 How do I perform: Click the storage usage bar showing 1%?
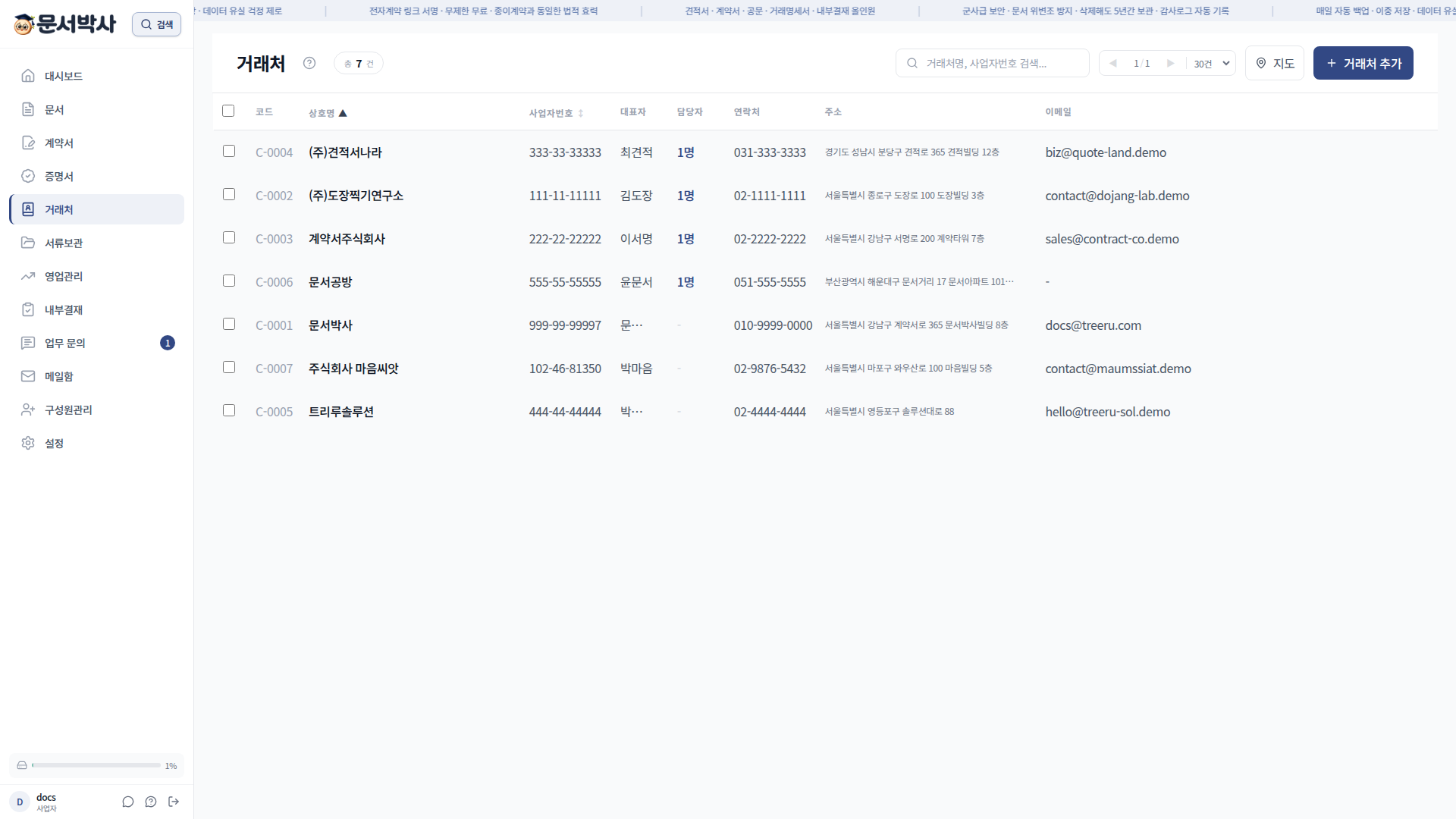point(96,765)
